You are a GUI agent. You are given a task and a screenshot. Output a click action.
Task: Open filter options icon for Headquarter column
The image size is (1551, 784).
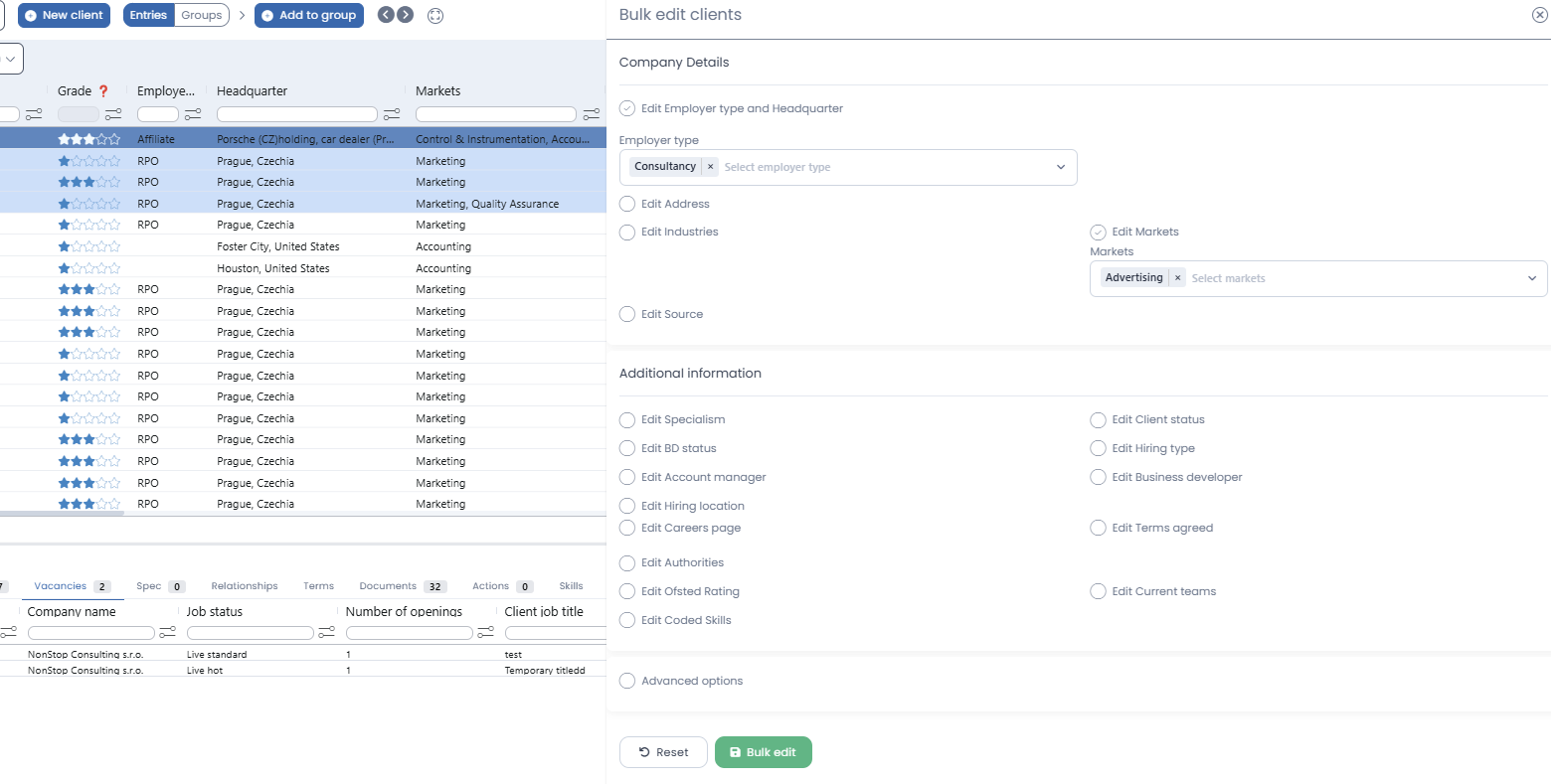[x=392, y=114]
